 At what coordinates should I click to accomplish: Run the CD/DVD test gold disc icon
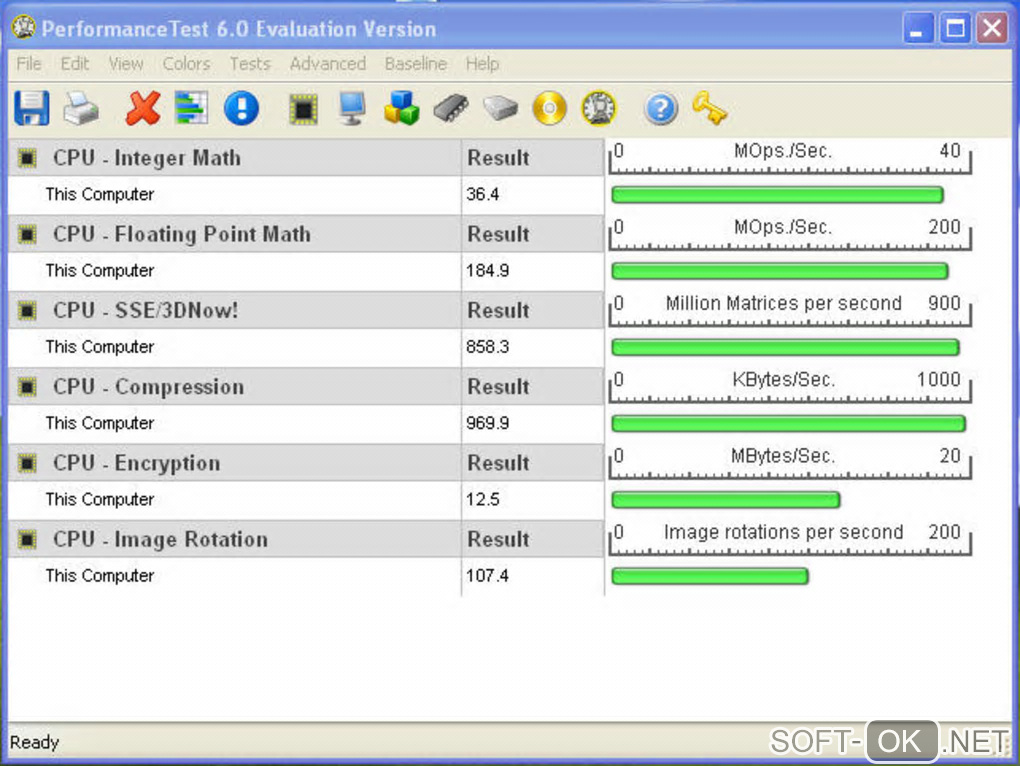550,108
